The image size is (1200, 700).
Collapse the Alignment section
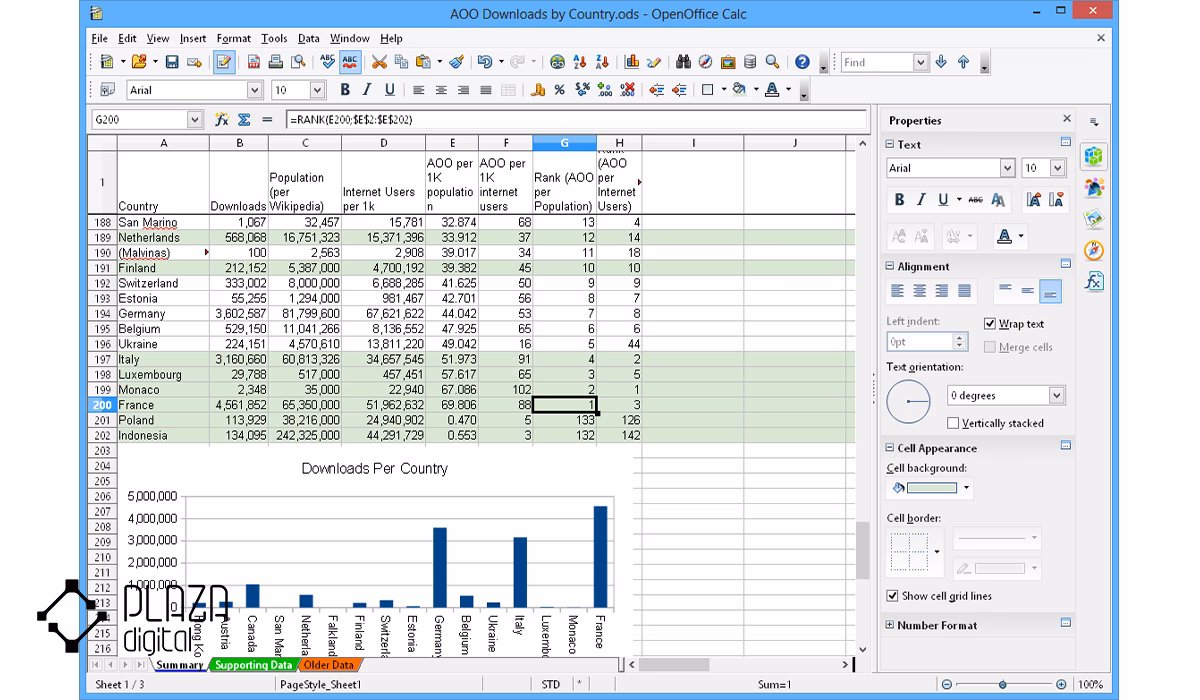(890, 266)
